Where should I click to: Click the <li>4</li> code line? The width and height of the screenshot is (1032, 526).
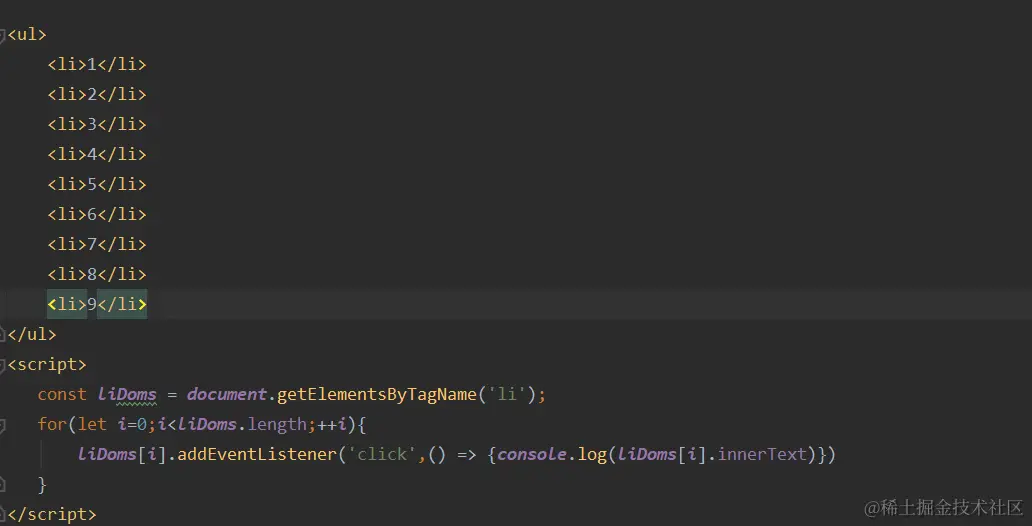point(97,154)
